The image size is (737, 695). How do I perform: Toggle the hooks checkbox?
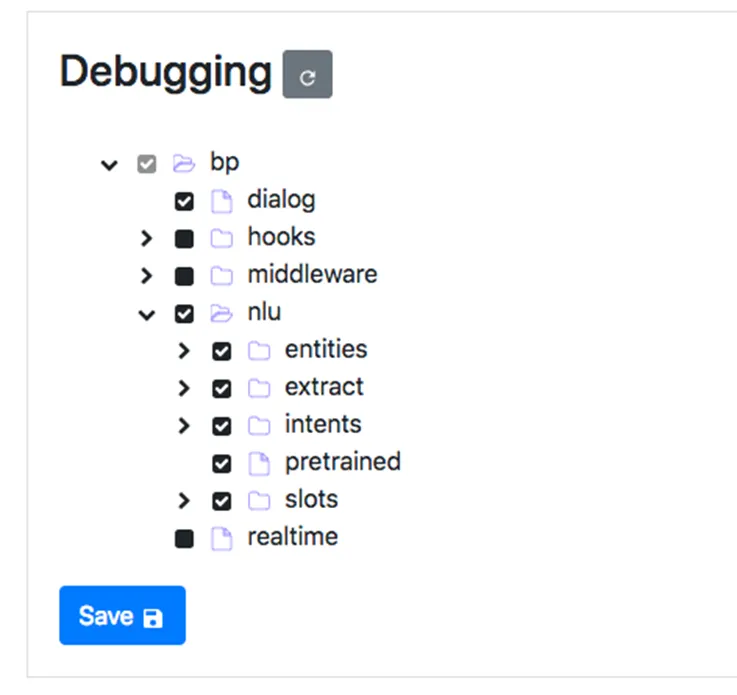[x=184, y=239]
